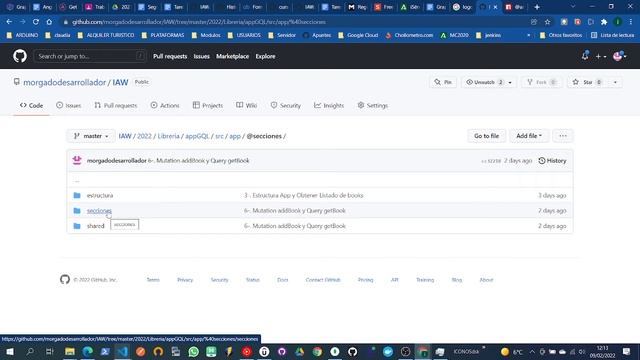Focus the 'Search or jump to' field
The image size is (640, 360).
(90, 56)
